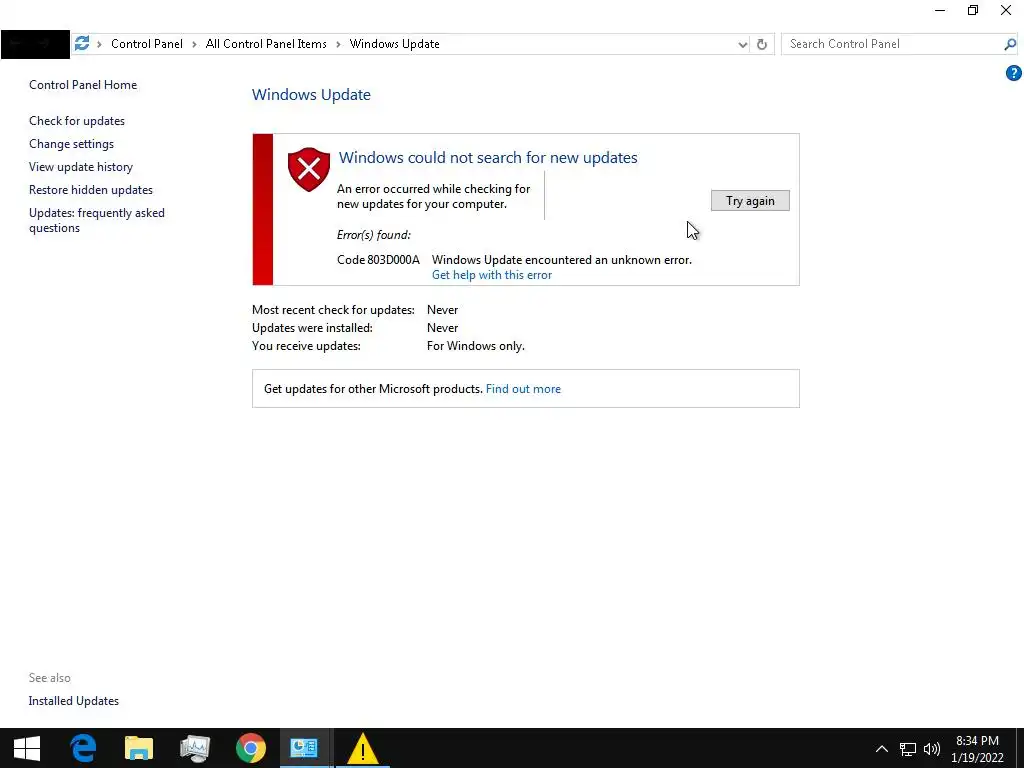Open File Explorer from the taskbar
The height and width of the screenshot is (768, 1024).
[x=139, y=748]
